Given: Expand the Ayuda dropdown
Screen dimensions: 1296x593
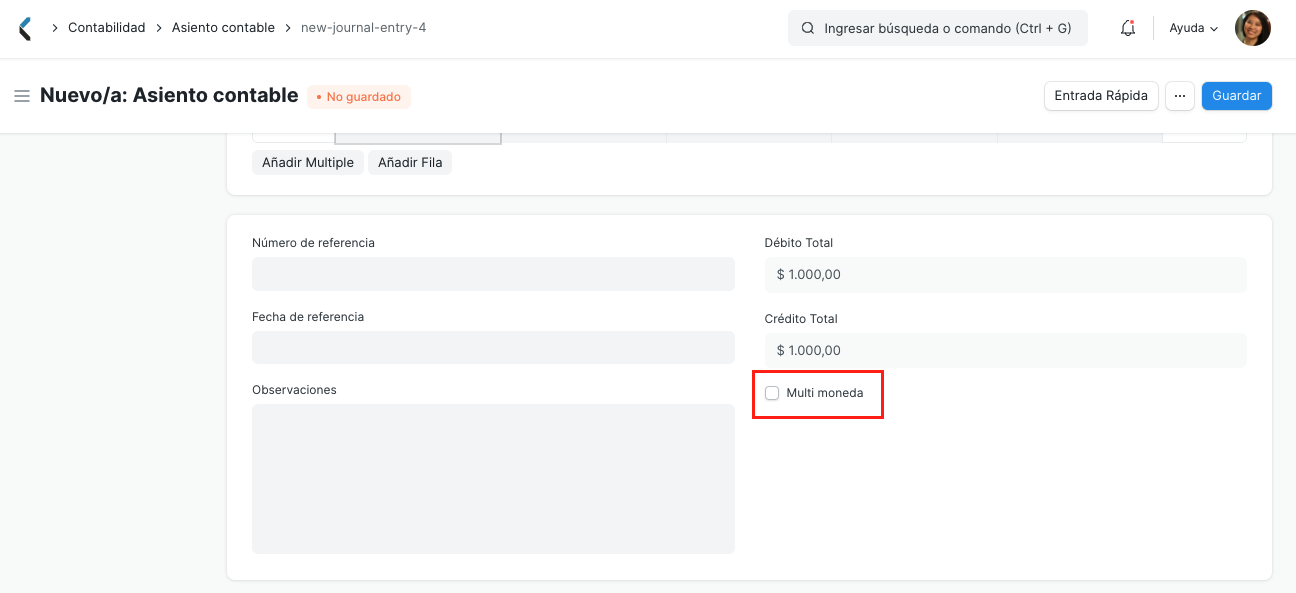Looking at the screenshot, I should [x=1194, y=28].
